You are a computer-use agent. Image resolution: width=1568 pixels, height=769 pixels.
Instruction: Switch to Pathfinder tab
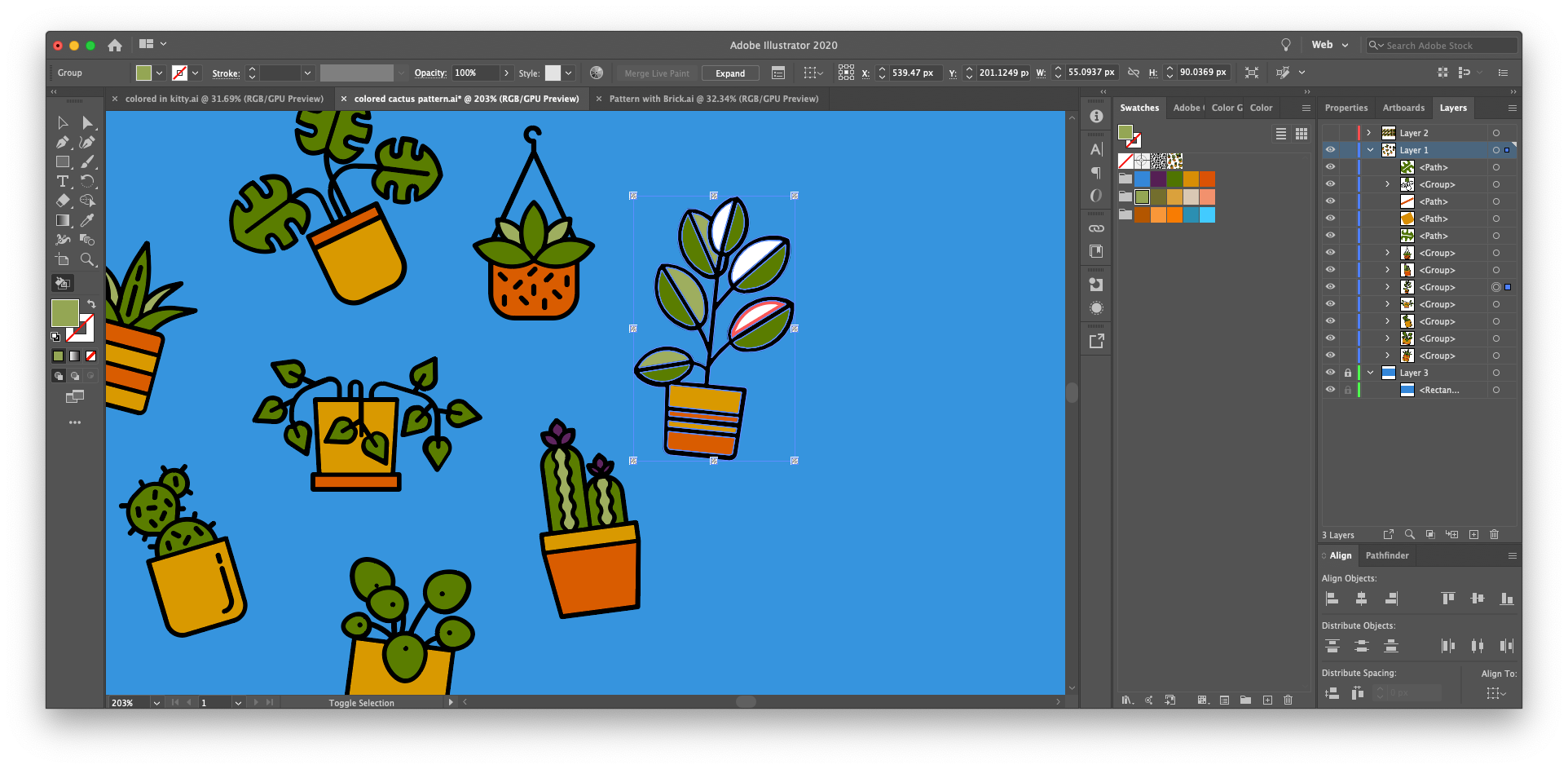tap(1386, 555)
